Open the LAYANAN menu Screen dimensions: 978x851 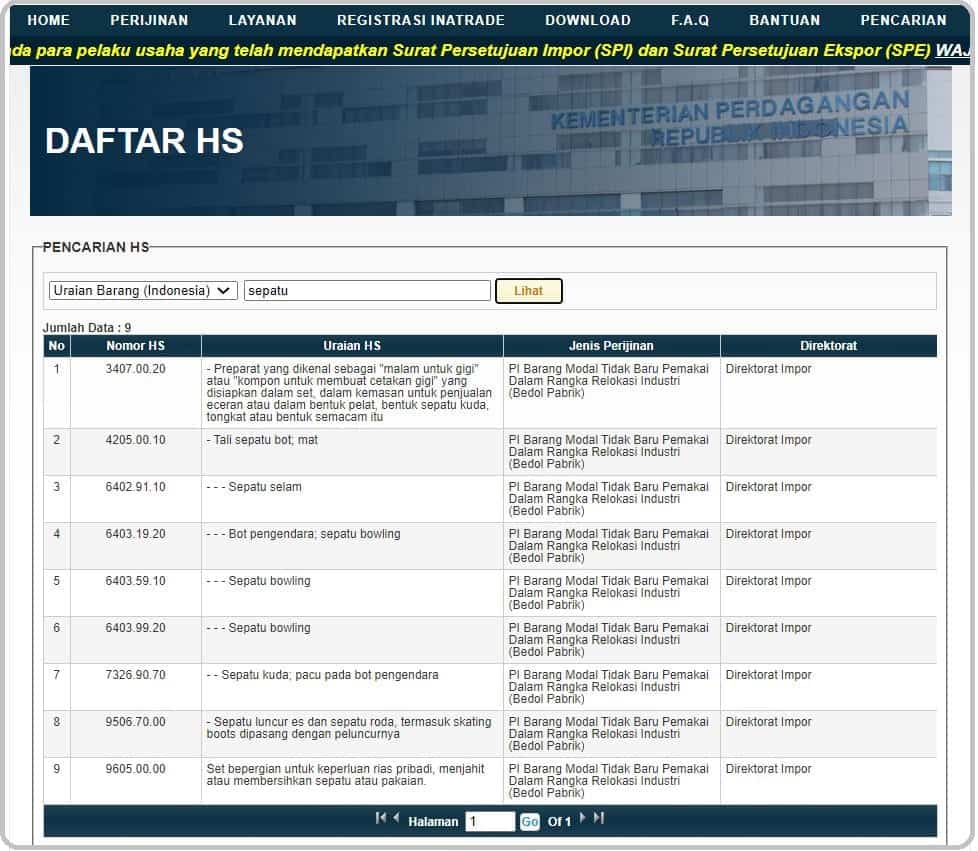(262, 19)
